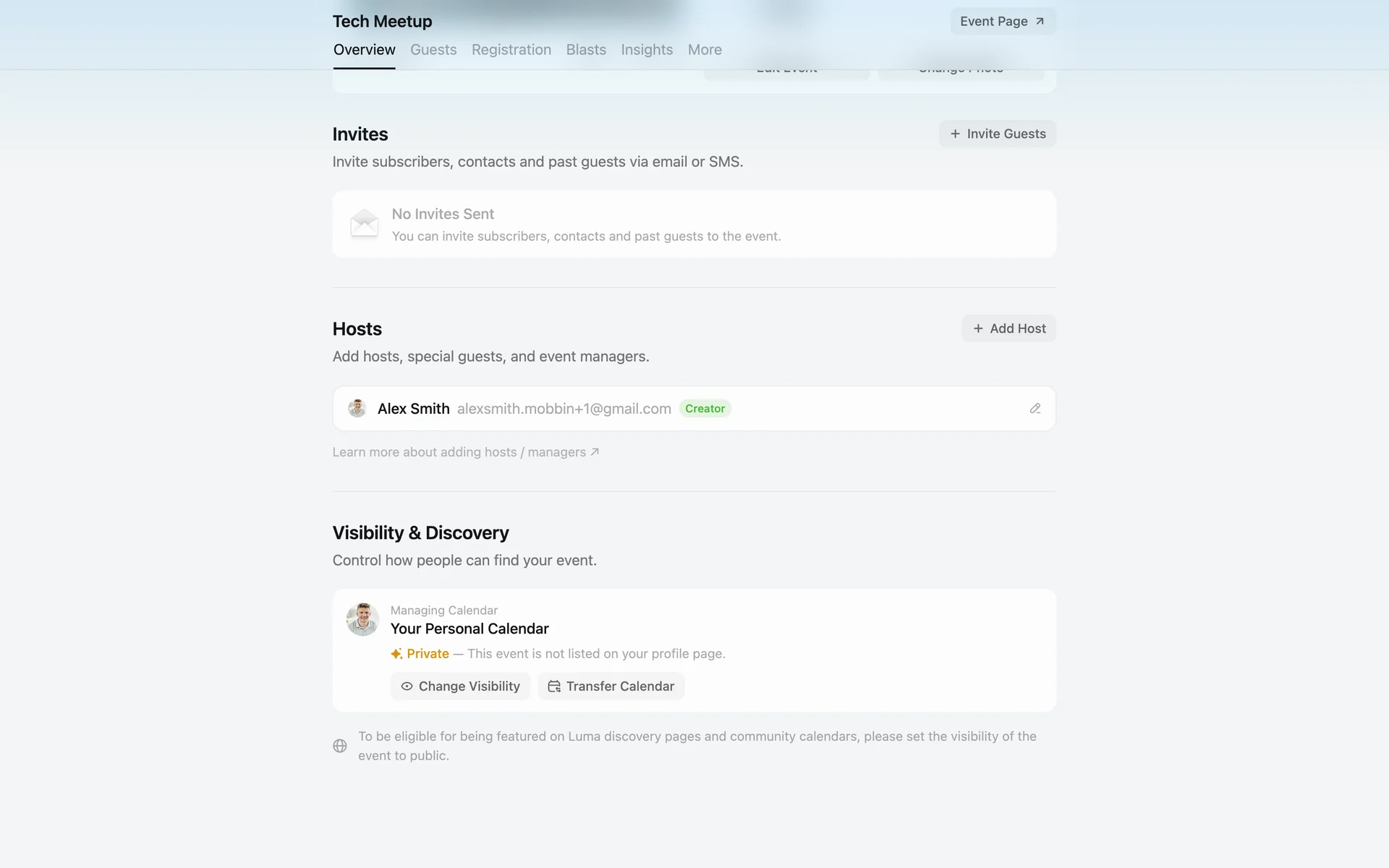Viewport: 1389px width, 868px height.
Task: Click the plus icon on Add Host
Action: [978, 328]
